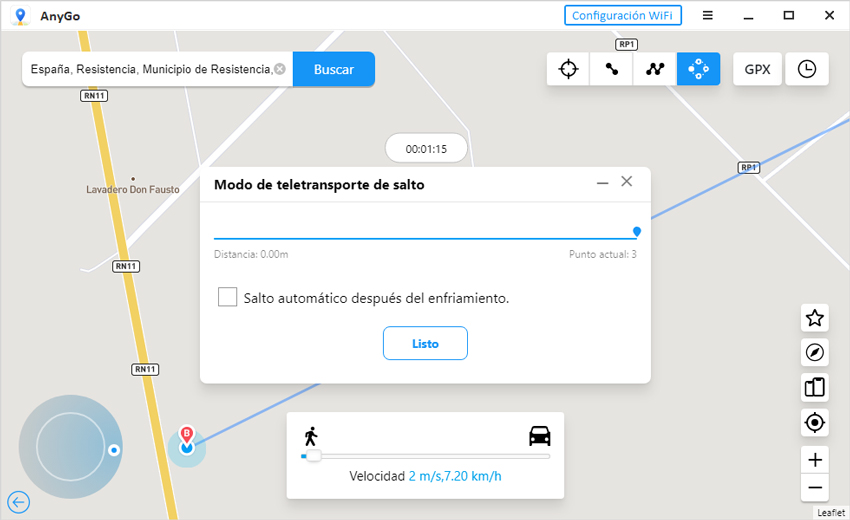
Task: Enable Salto automático después del enfriamiento checkbox
Action: [228, 297]
